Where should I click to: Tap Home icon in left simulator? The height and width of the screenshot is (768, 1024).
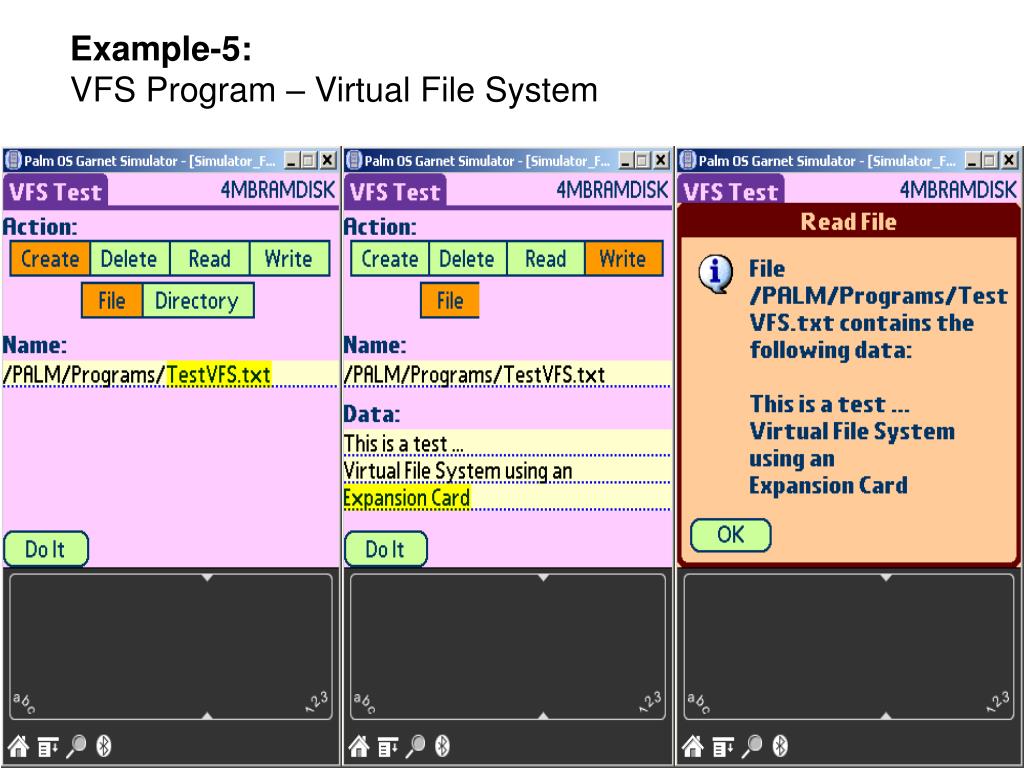tap(18, 746)
